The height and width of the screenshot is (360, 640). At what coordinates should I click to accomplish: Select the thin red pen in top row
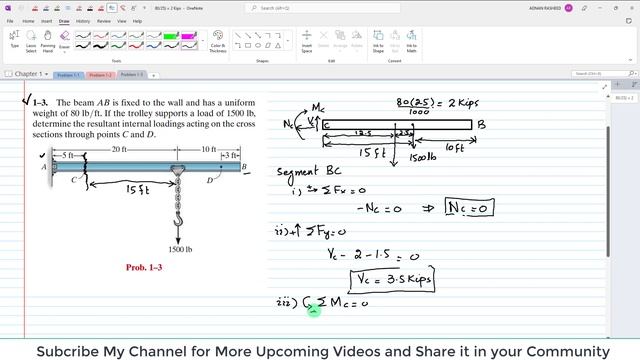[100, 36]
